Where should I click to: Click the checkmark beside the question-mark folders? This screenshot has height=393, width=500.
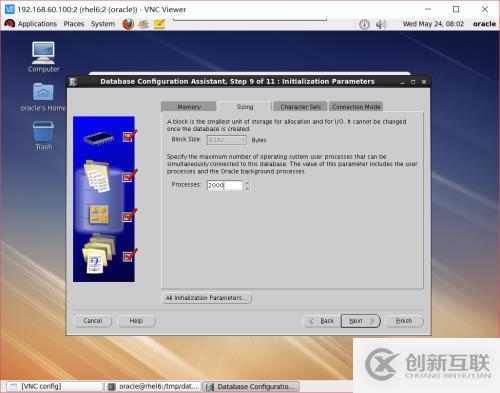click(x=130, y=255)
